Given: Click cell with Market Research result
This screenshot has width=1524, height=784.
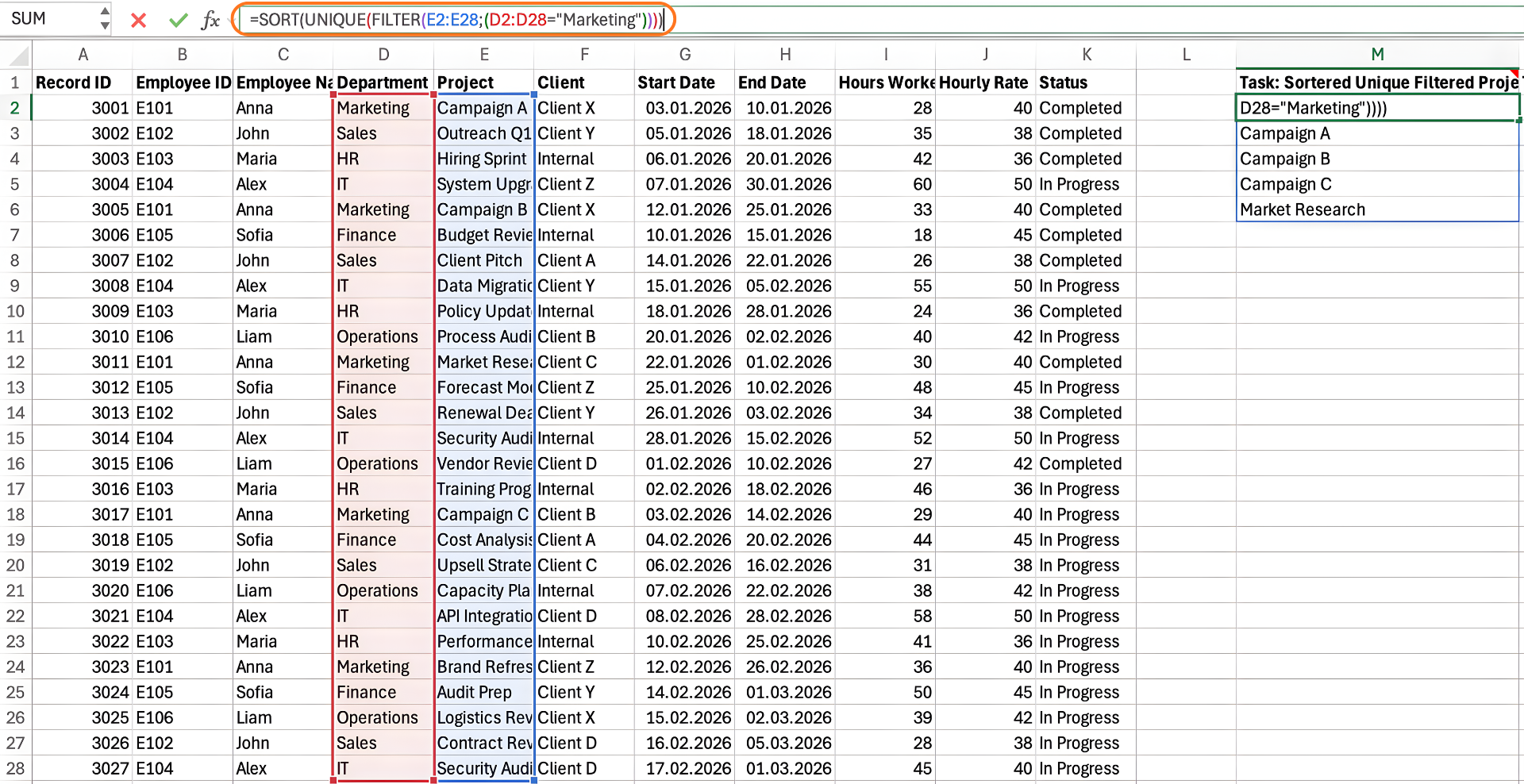Looking at the screenshot, I should point(1377,209).
